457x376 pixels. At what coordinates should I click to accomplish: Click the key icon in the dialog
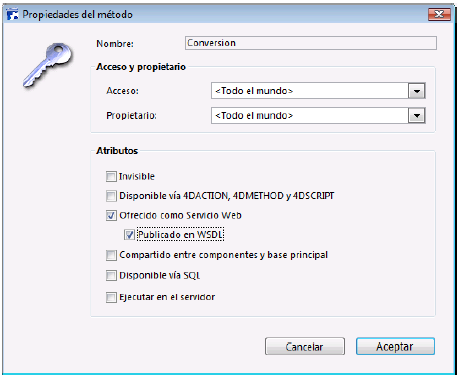click(48, 65)
